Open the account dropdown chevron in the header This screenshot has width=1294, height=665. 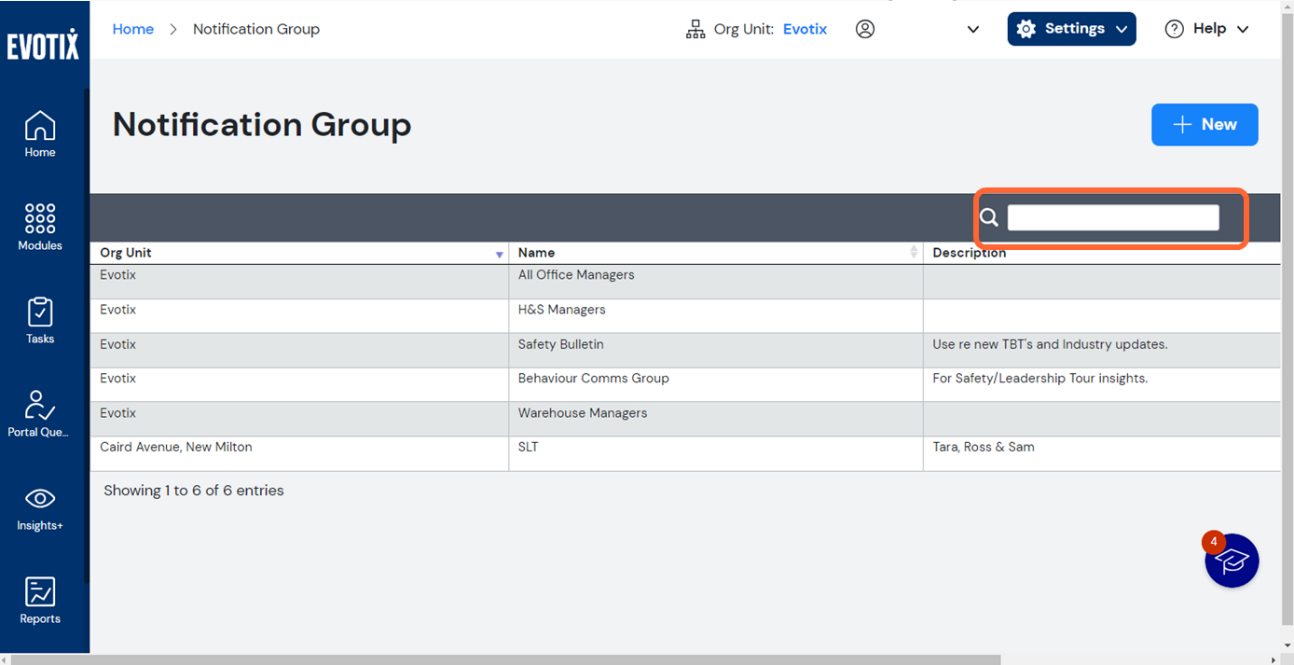point(972,29)
